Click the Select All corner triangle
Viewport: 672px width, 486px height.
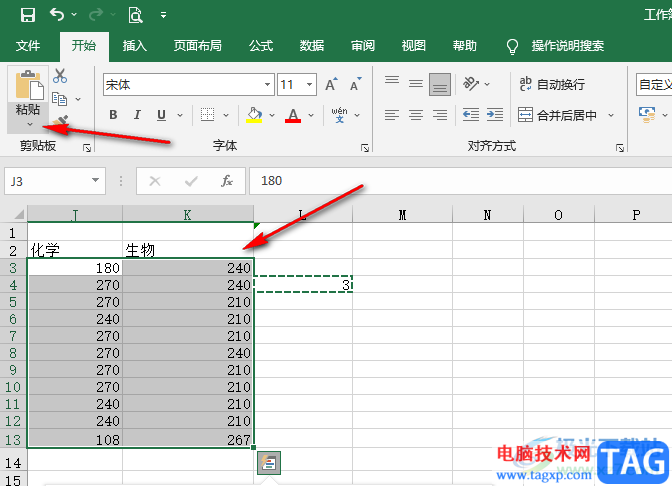18,214
